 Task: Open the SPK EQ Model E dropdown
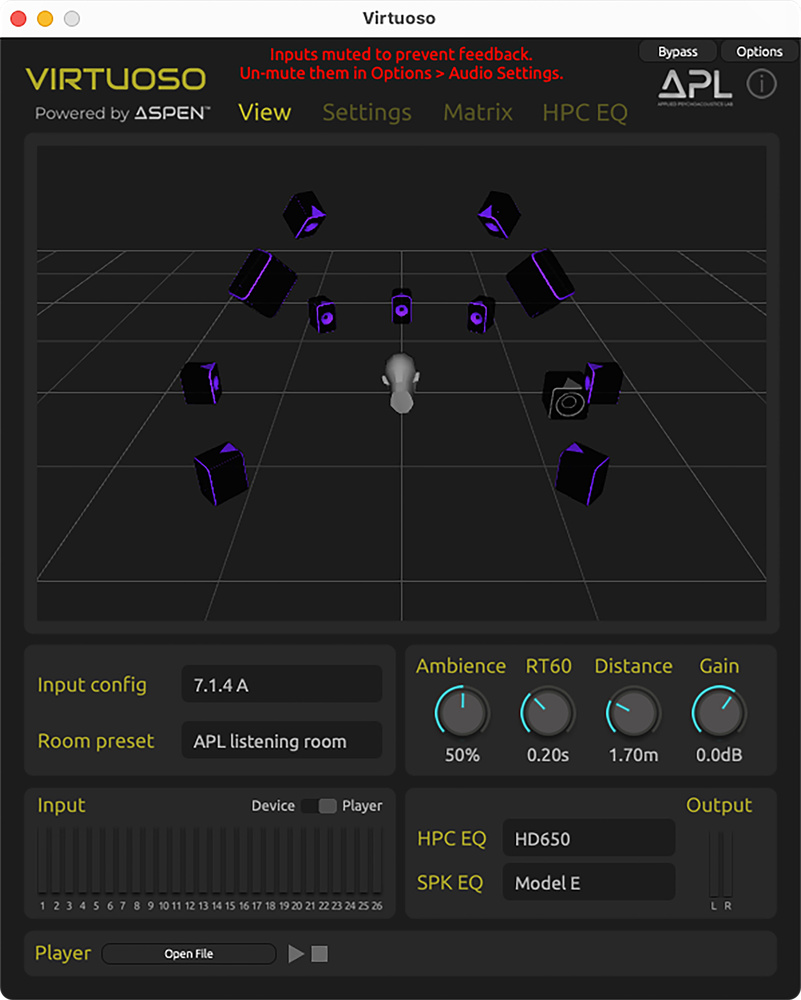(588, 883)
